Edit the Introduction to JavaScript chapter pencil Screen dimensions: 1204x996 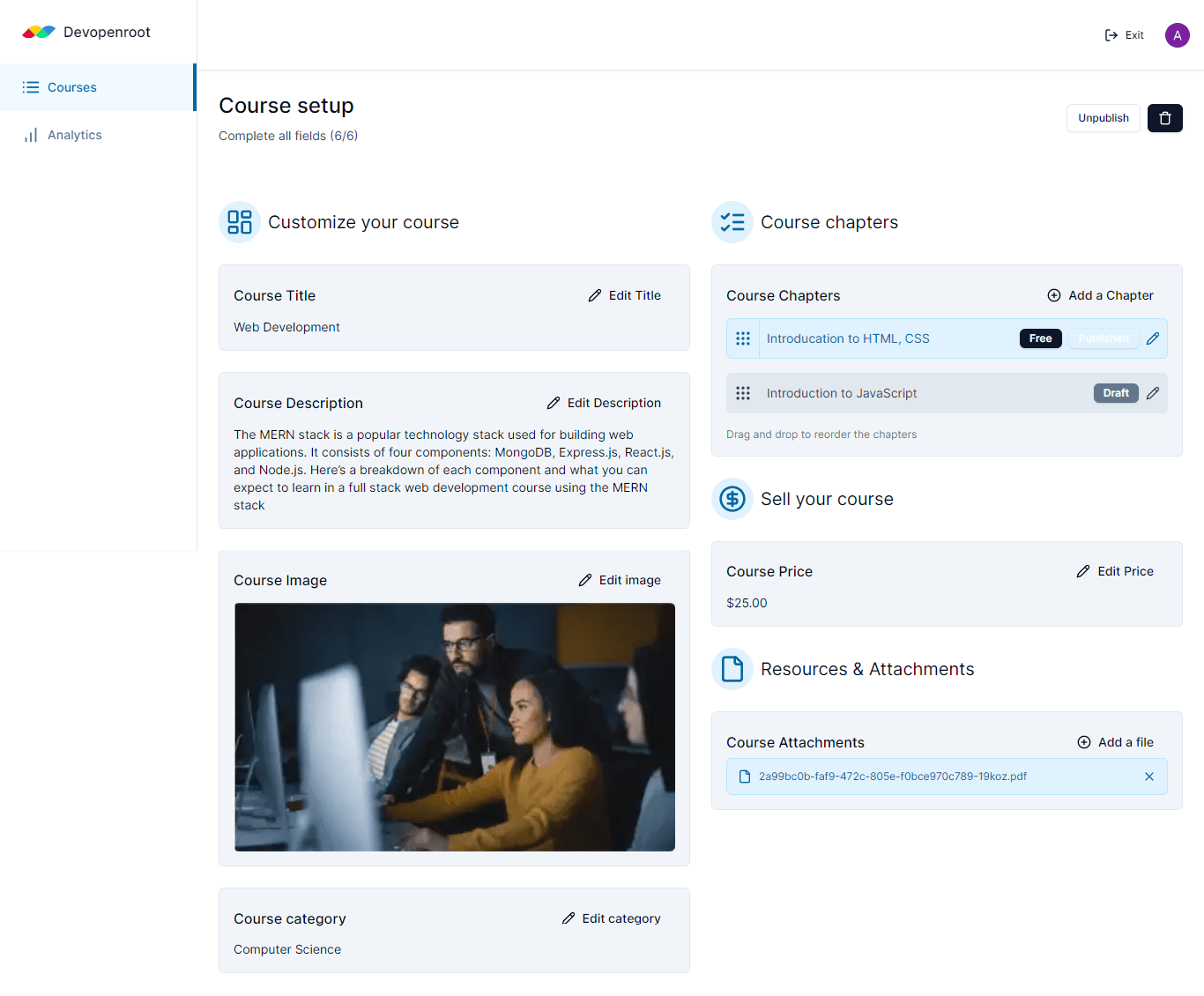coord(1153,393)
